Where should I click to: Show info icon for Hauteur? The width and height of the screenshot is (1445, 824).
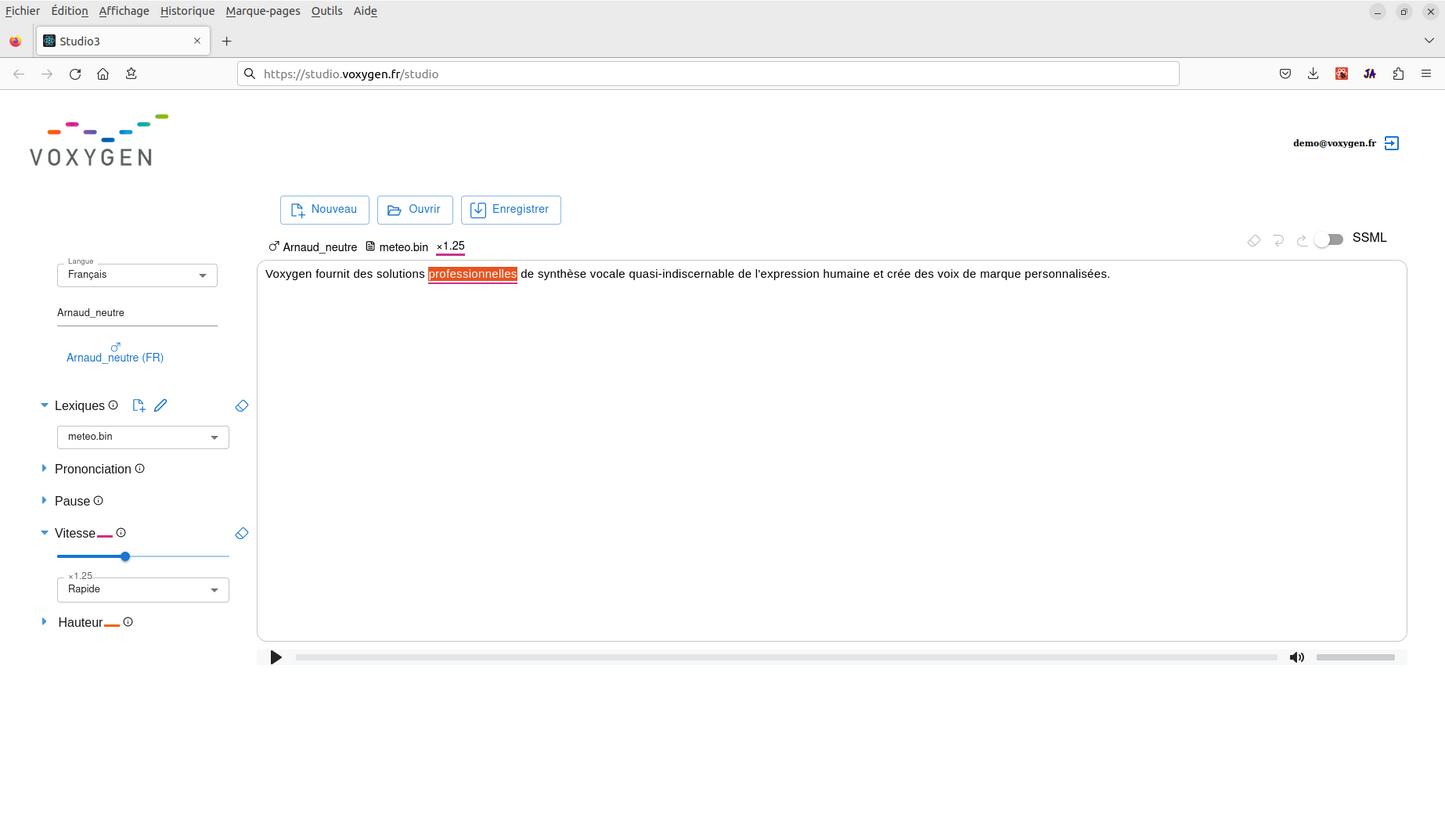[128, 622]
